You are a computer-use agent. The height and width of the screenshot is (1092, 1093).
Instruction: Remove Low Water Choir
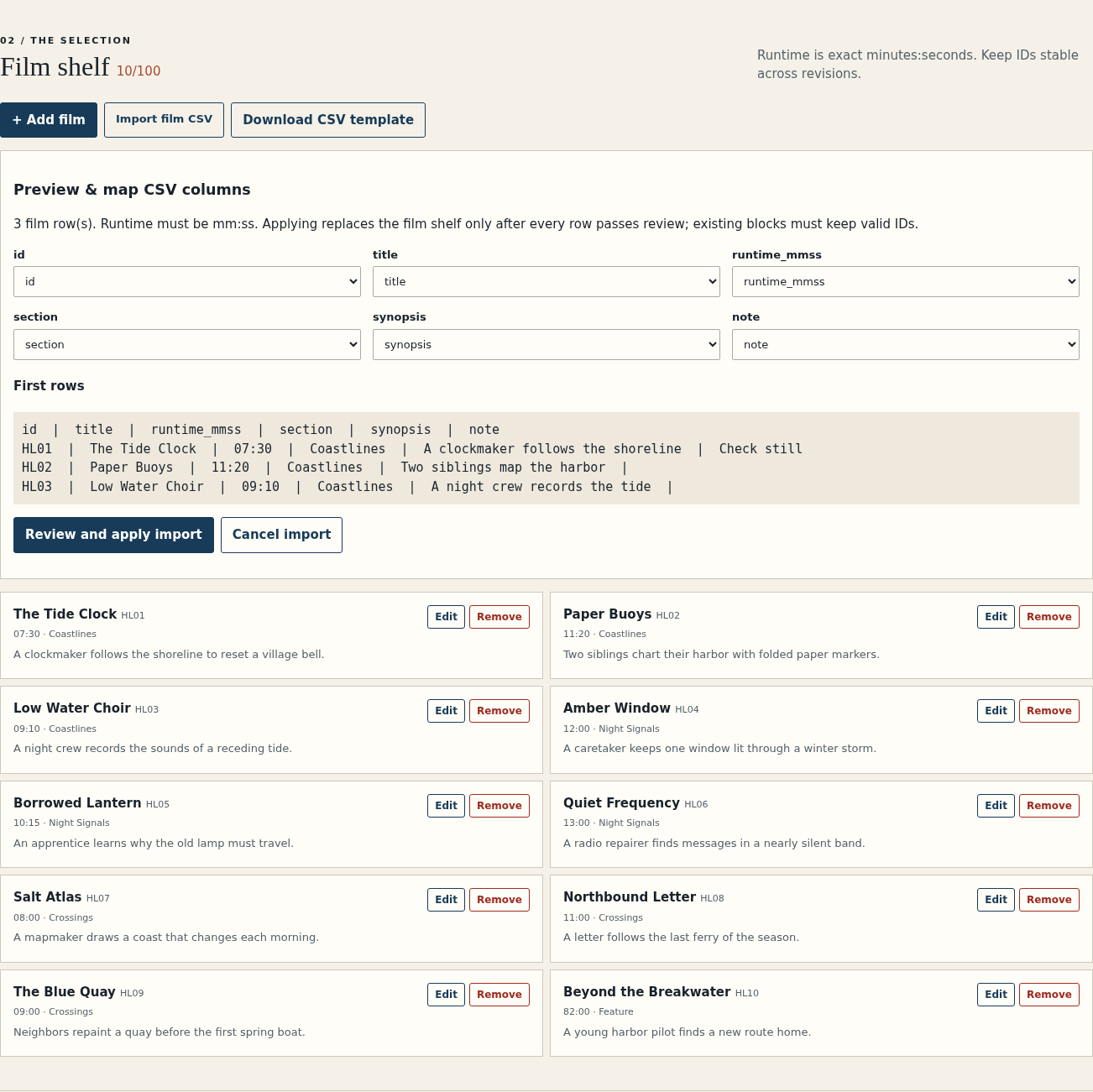[499, 711]
